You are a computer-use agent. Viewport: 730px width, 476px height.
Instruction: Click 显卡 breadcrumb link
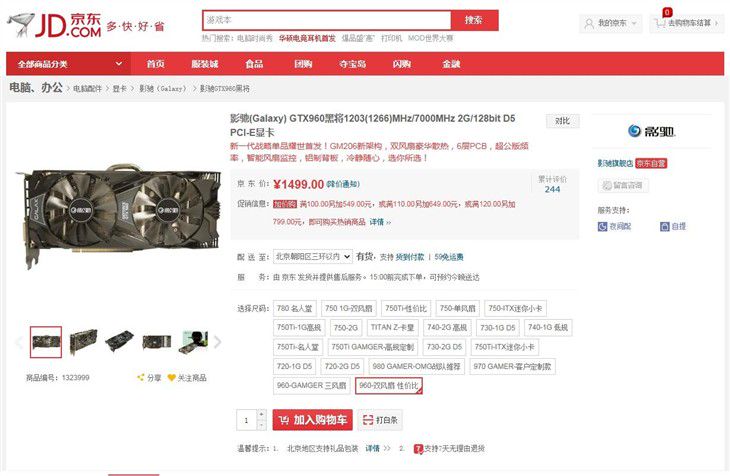[x=120, y=88]
